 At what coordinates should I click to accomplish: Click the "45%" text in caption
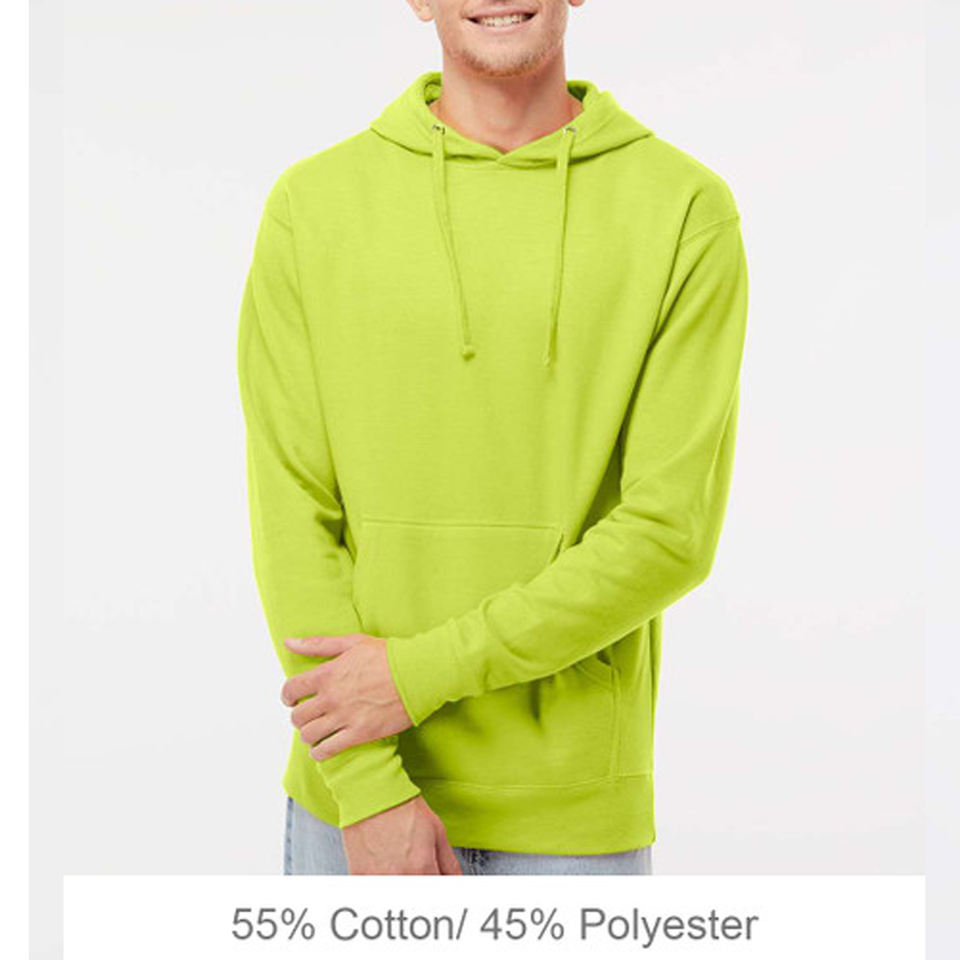[522, 924]
